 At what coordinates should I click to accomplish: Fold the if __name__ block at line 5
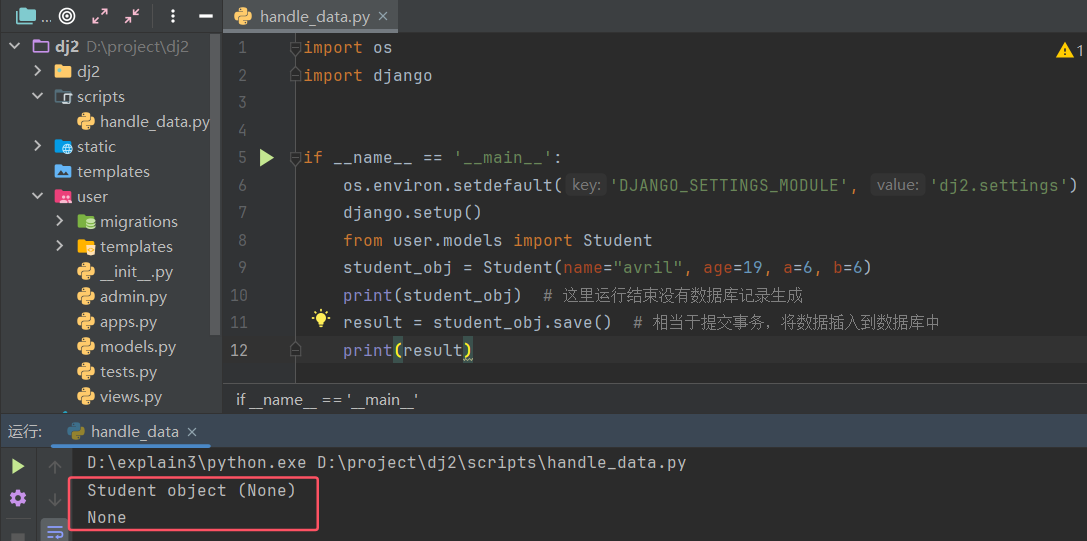(295, 157)
